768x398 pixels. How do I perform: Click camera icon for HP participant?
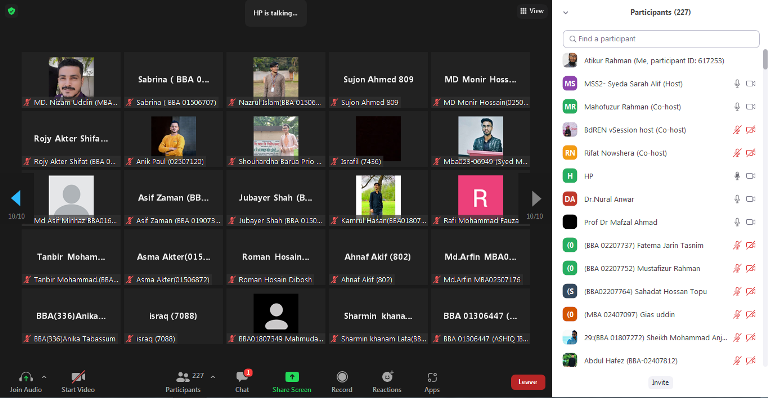click(x=750, y=176)
